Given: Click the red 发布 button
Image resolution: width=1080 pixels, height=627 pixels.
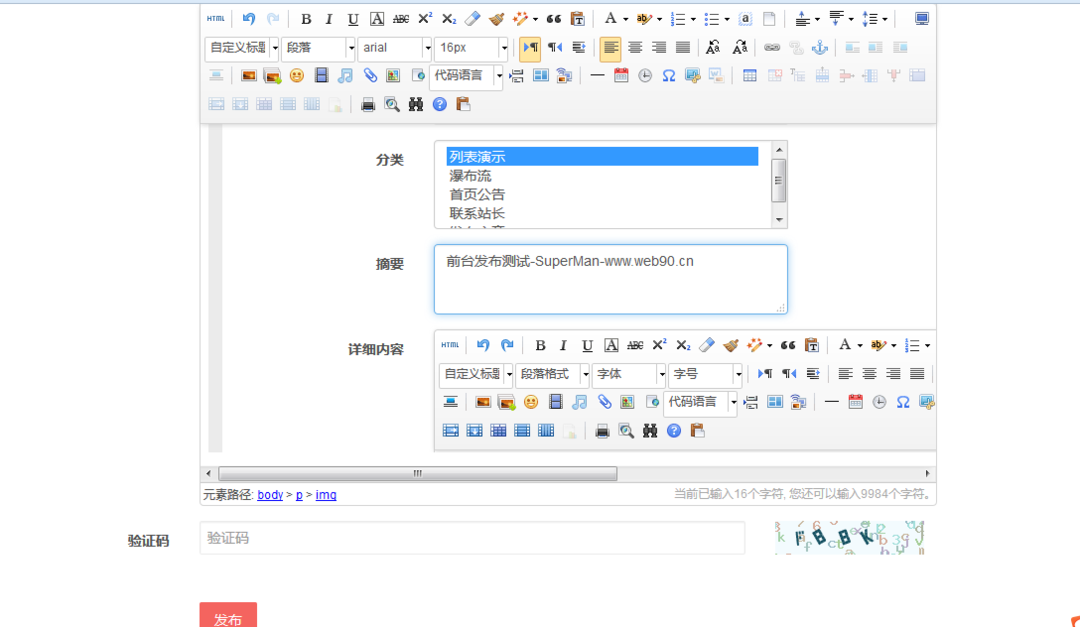Looking at the screenshot, I should (x=228, y=615).
